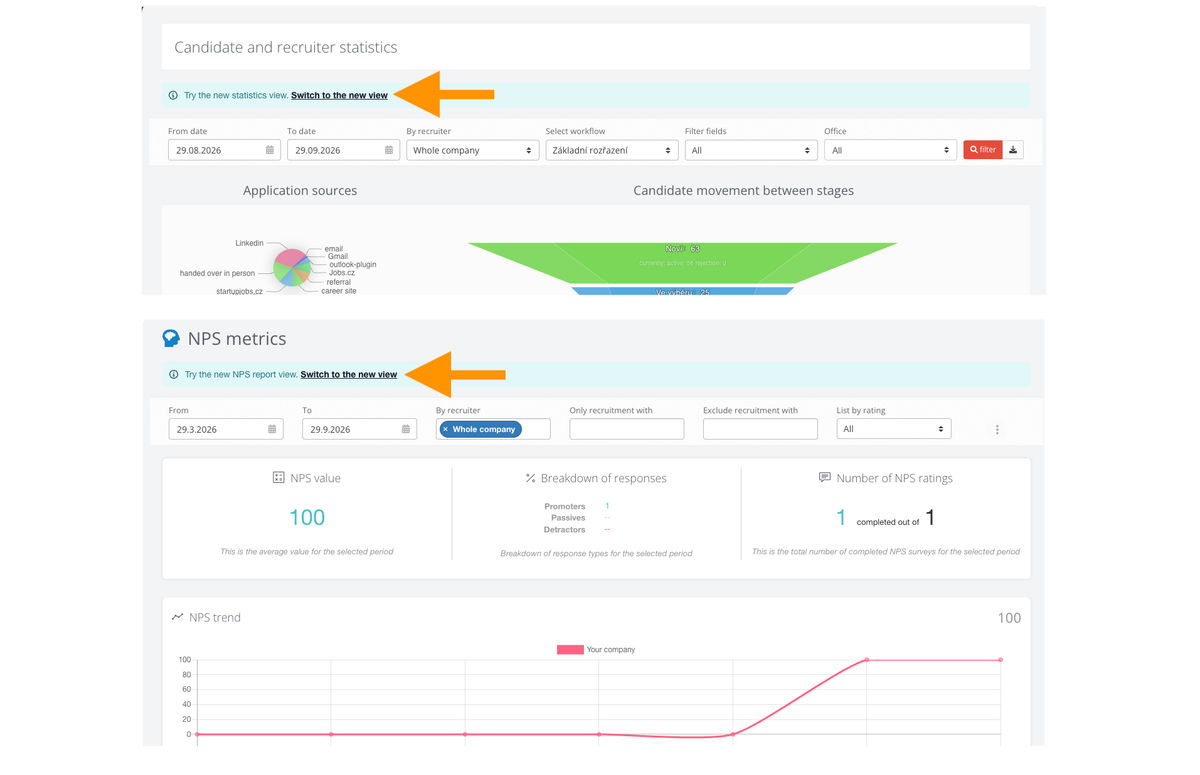The image size is (1200, 775).
Task: Click the large NPS value 100
Action: pyautogui.click(x=307, y=517)
